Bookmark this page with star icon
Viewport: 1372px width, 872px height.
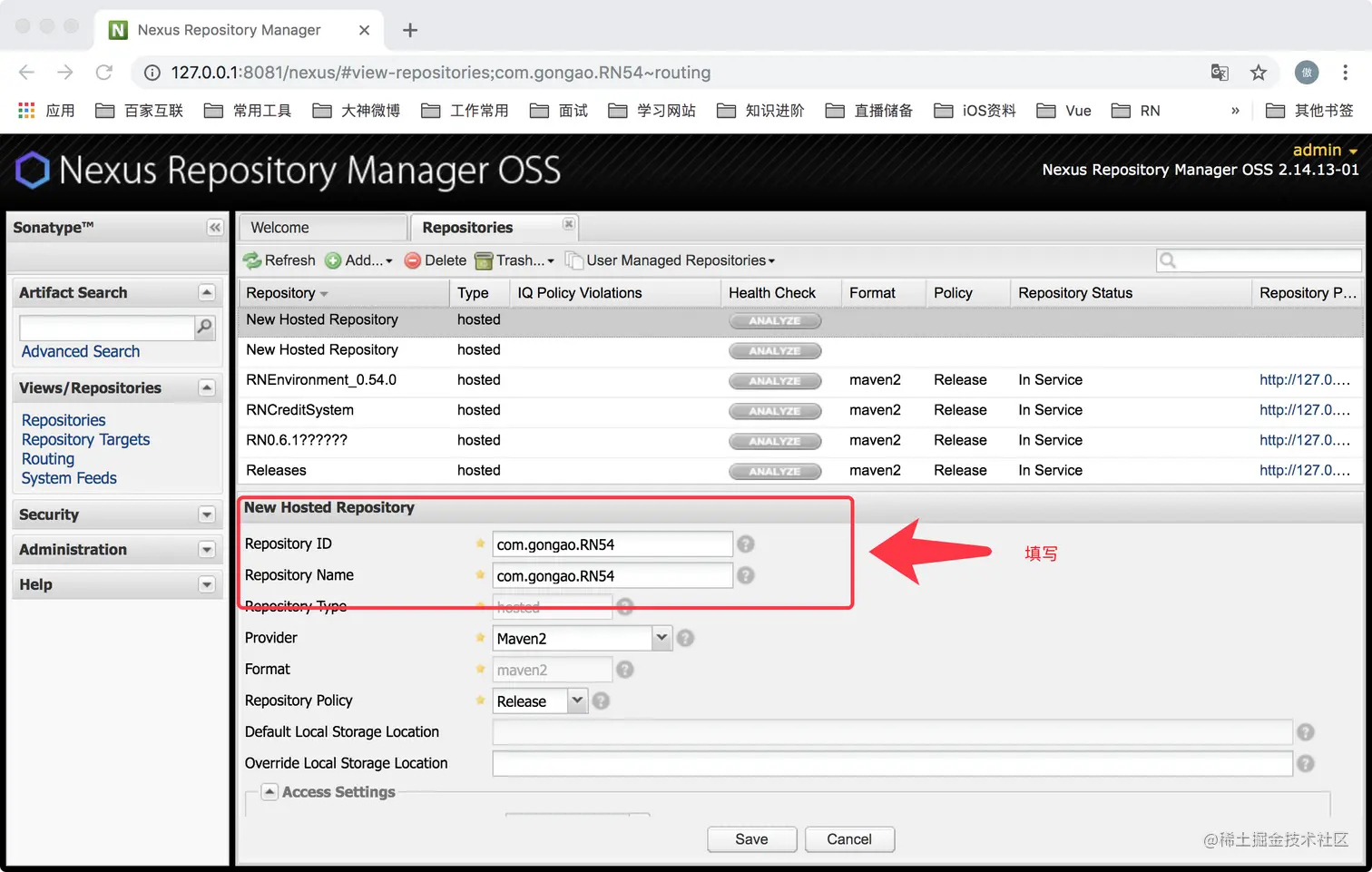pyautogui.click(x=1258, y=73)
